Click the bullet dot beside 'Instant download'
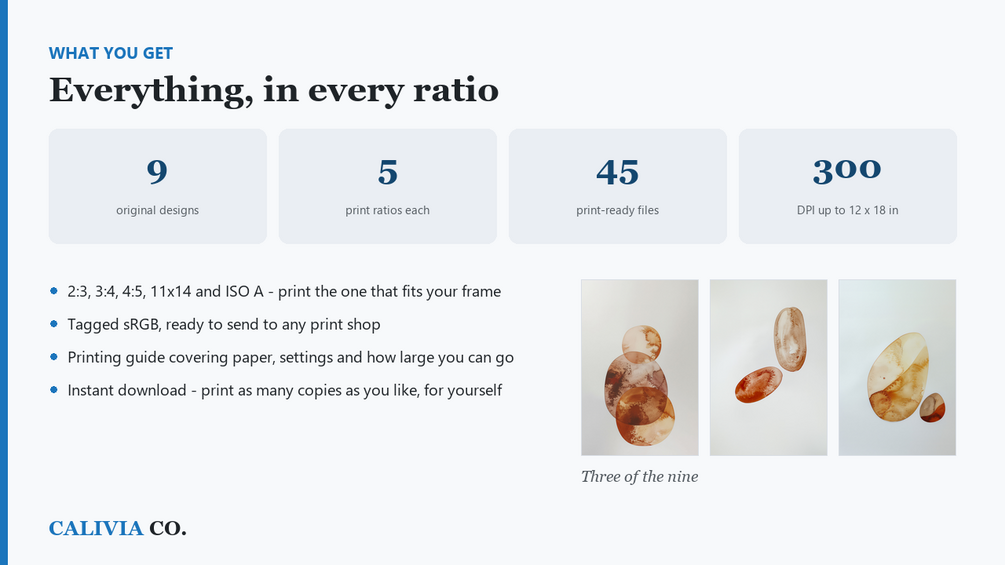Screen dimensions: 1005x565 coord(54,389)
